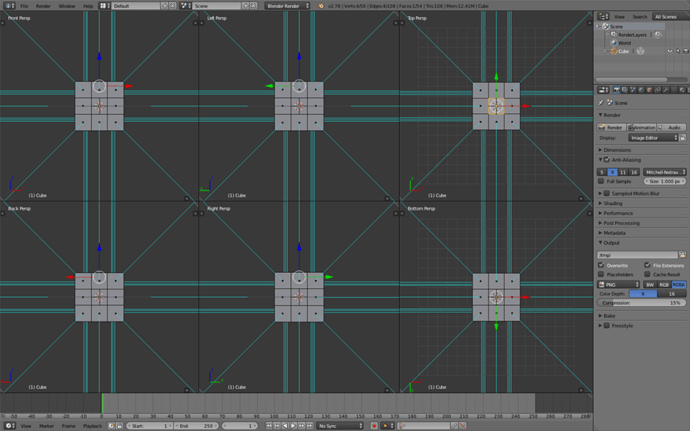Enable the Placeholders checkbox
This screenshot has height=431, width=690.
pyautogui.click(x=601, y=274)
